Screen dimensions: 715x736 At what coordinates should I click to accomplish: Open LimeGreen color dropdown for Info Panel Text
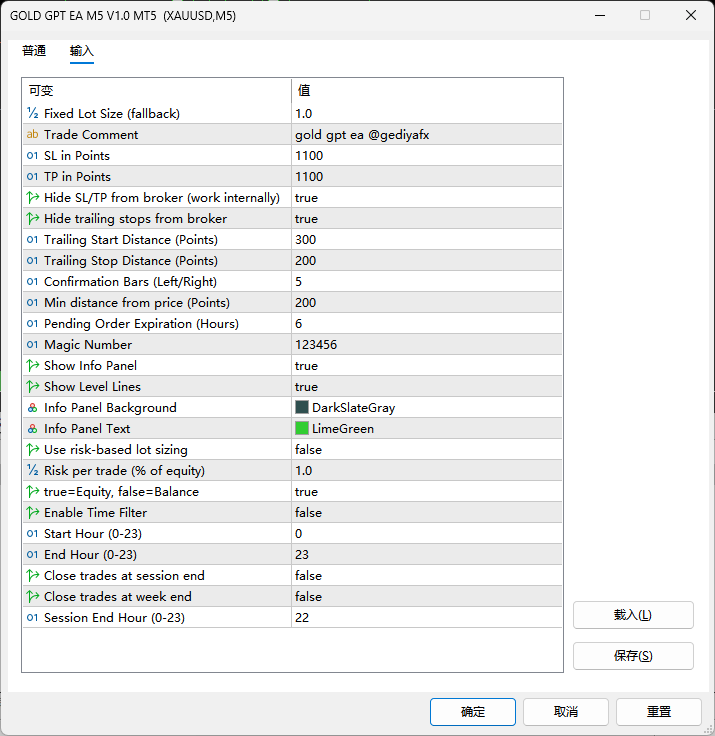(x=427, y=429)
